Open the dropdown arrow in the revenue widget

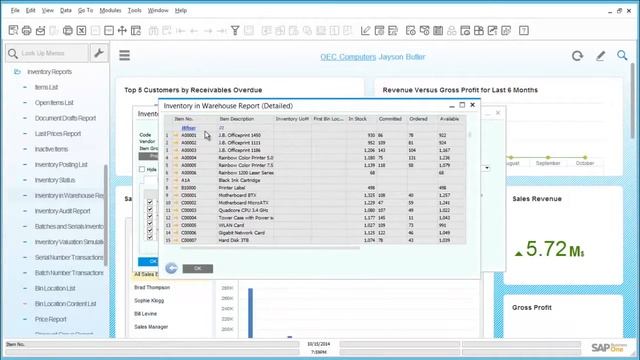point(487,168)
